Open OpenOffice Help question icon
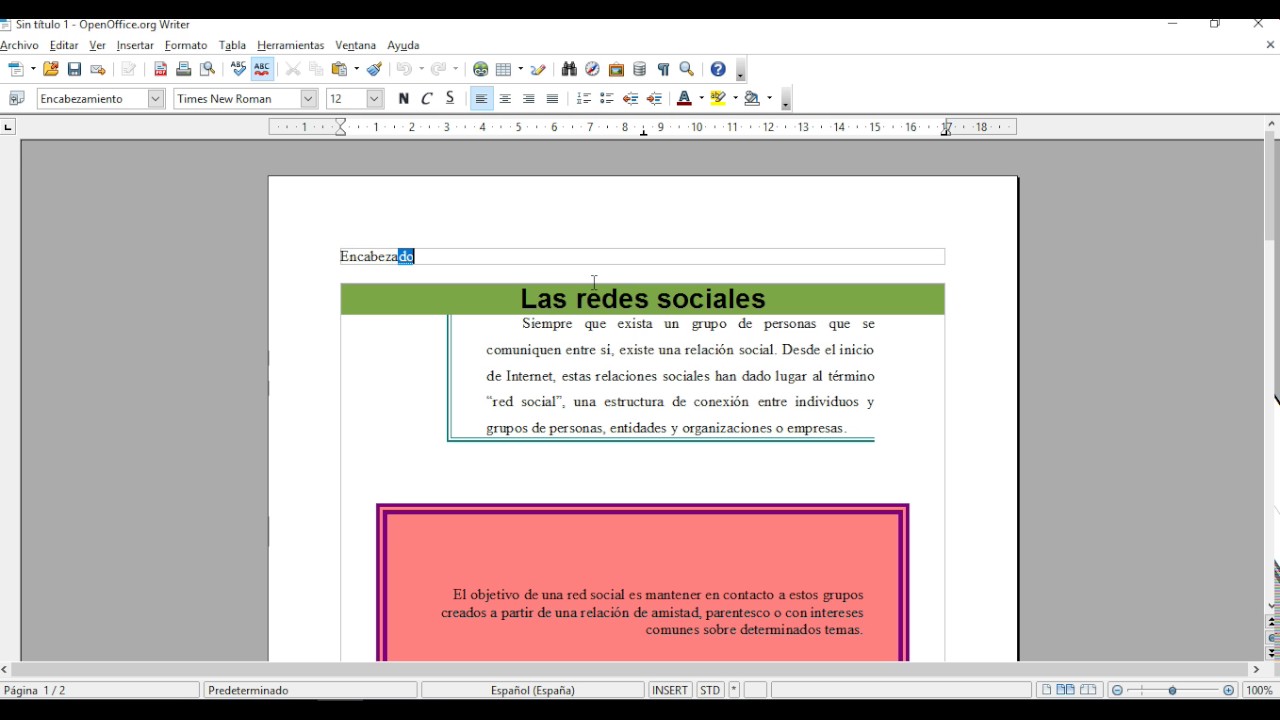Image resolution: width=1280 pixels, height=720 pixels. [x=718, y=69]
